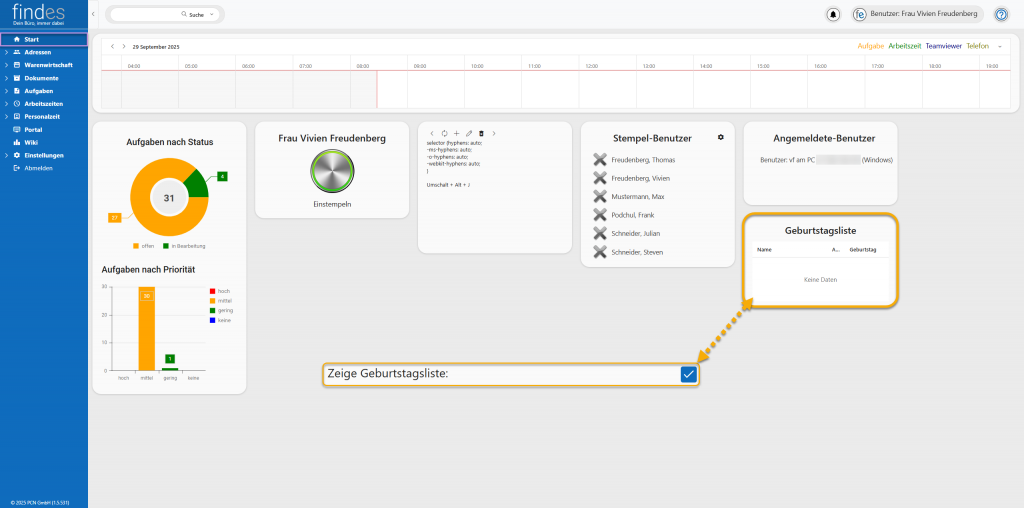1024x508 pixels.
Task: Click Abmelden to log out
Action: pyautogui.click(x=38, y=168)
